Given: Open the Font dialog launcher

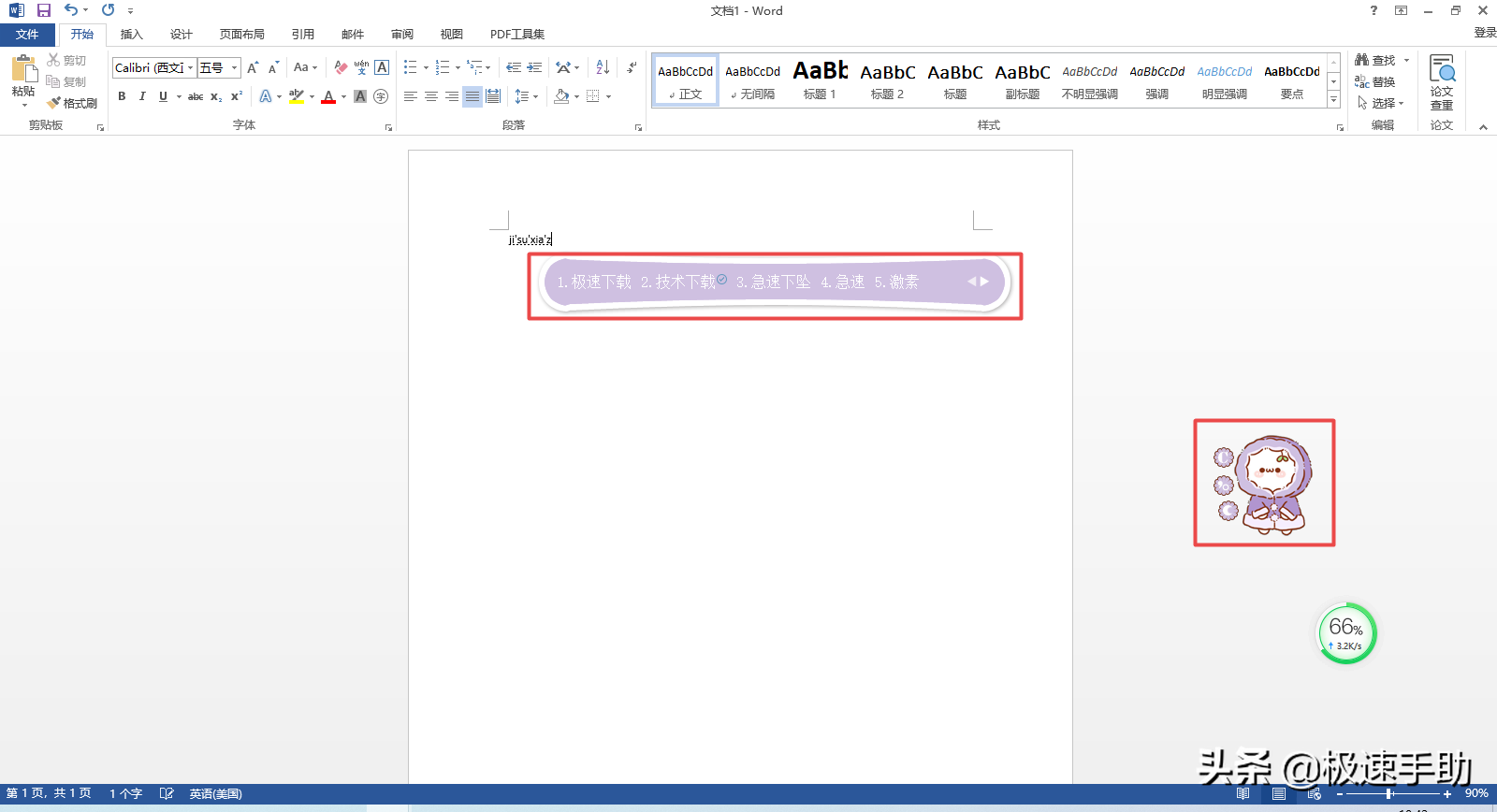Looking at the screenshot, I should [388, 127].
